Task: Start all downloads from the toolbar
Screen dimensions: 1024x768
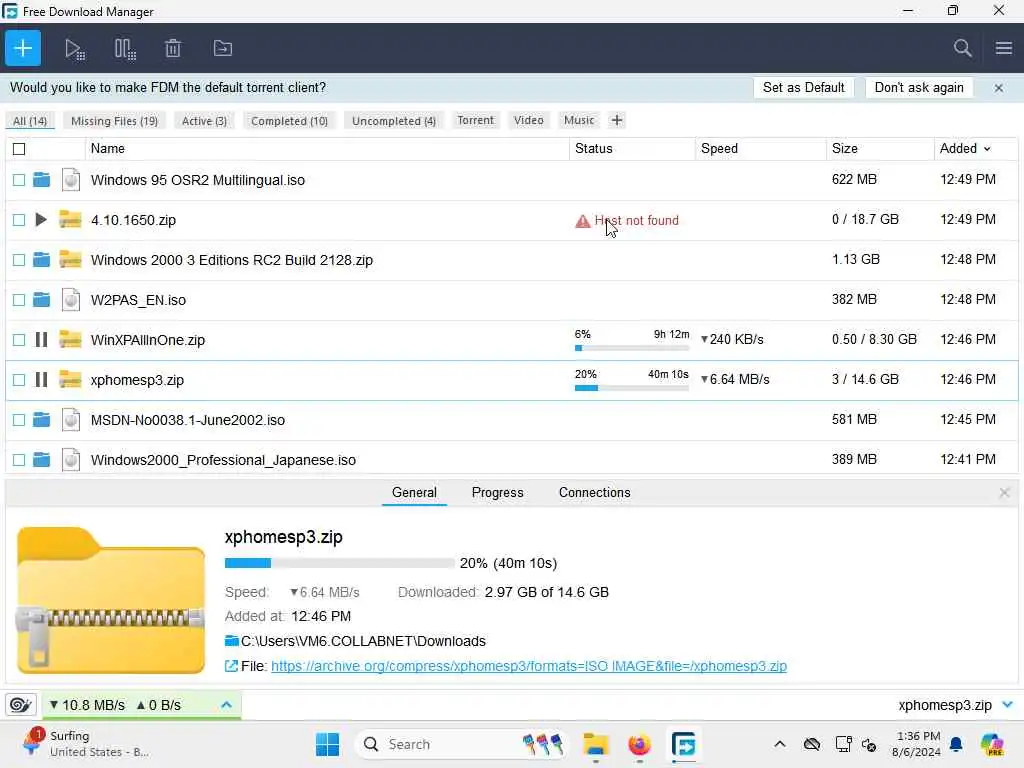Action: tap(74, 49)
